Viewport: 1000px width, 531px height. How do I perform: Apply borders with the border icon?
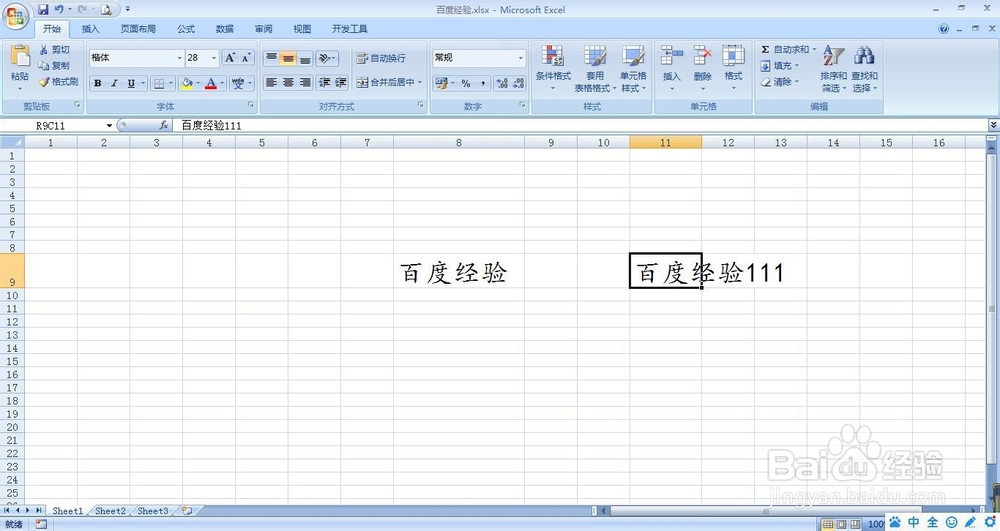(x=159, y=83)
